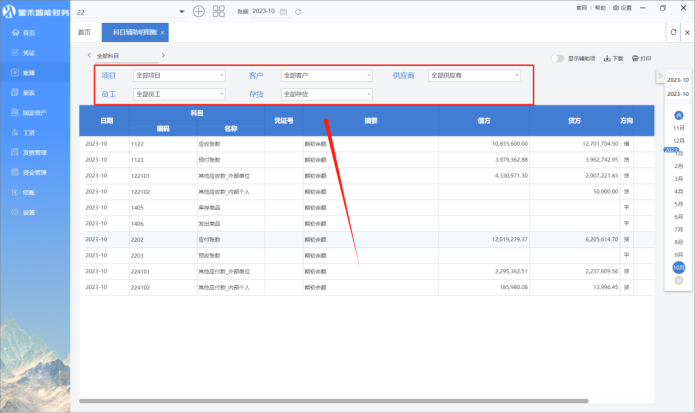Toggle the 显示辅助项 switch
This screenshot has width=695, height=413.
pyautogui.click(x=557, y=59)
